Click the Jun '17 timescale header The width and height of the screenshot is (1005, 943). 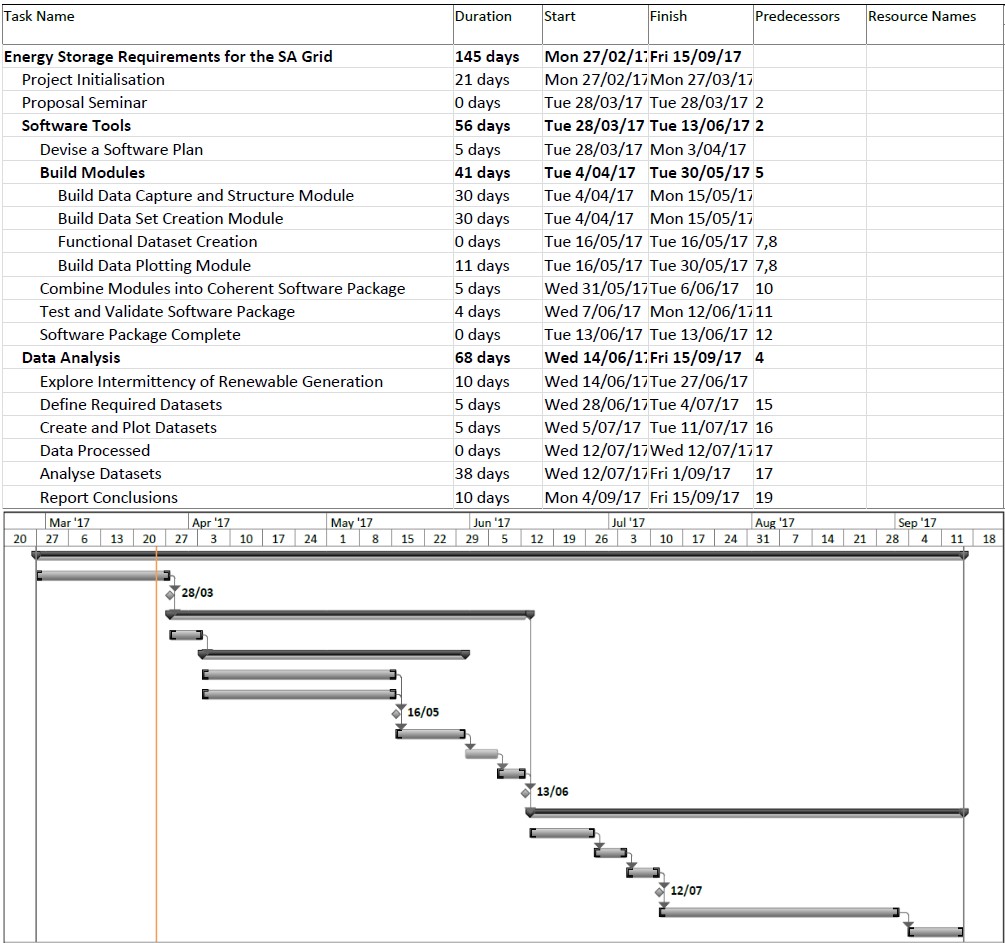tap(492, 522)
